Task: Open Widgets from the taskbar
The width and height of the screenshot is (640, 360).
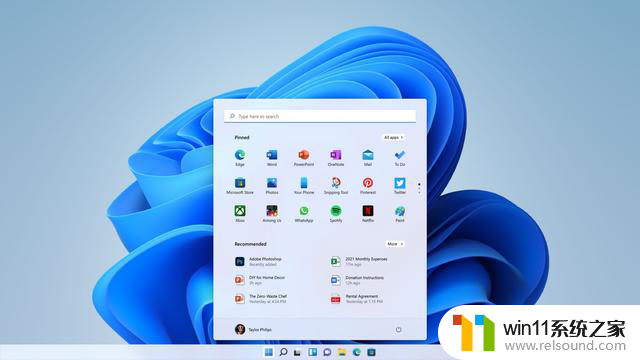Action: (x=312, y=352)
